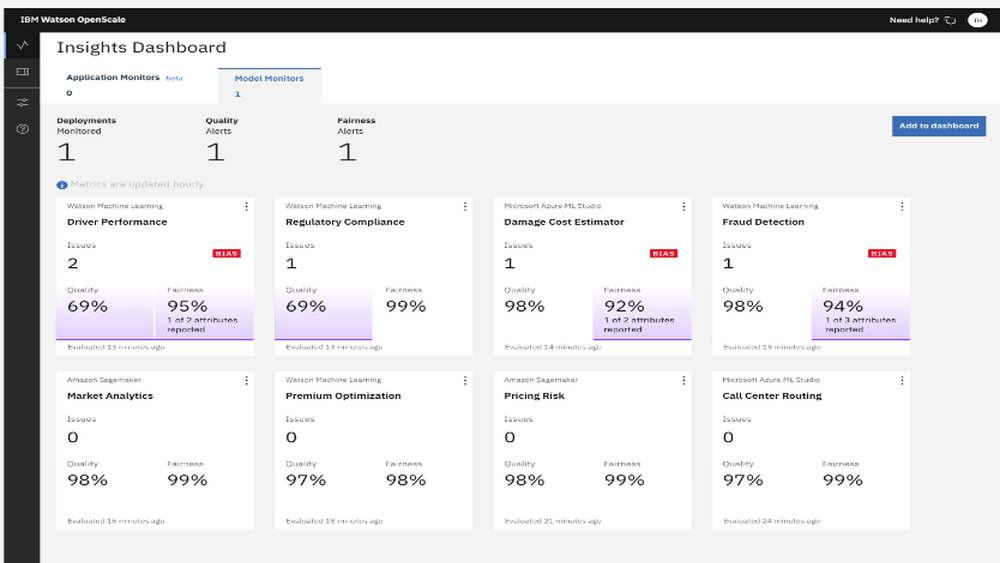Open the Insights activity icon in sidebar

(22, 45)
